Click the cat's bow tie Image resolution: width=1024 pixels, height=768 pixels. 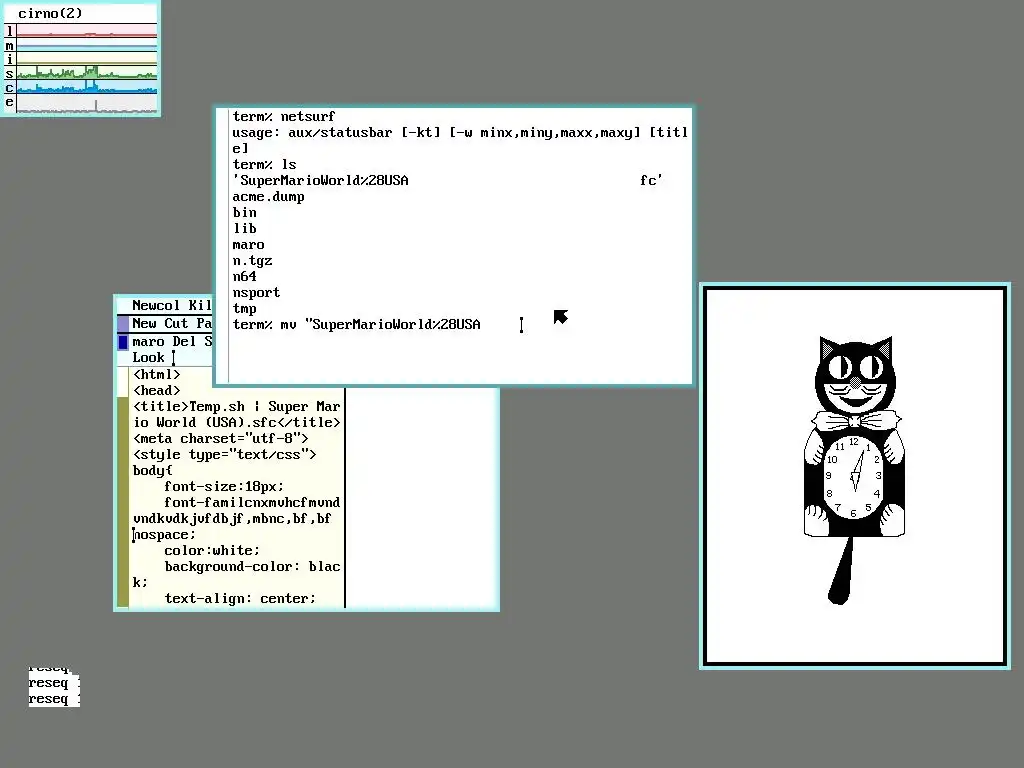click(x=855, y=421)
